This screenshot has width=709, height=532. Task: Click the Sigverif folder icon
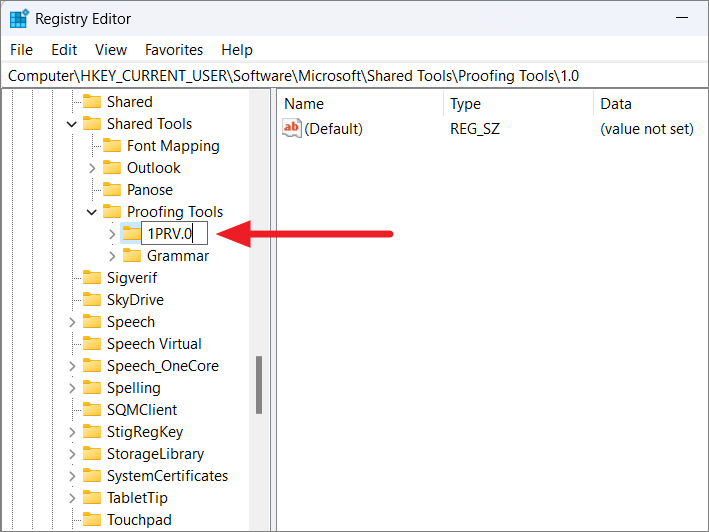coord(92,278)
